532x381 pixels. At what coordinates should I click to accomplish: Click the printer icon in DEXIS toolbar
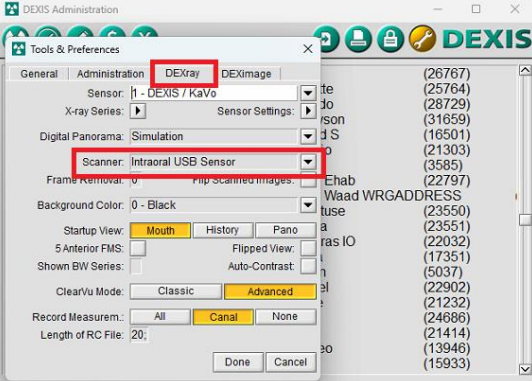tap(358, 39)
